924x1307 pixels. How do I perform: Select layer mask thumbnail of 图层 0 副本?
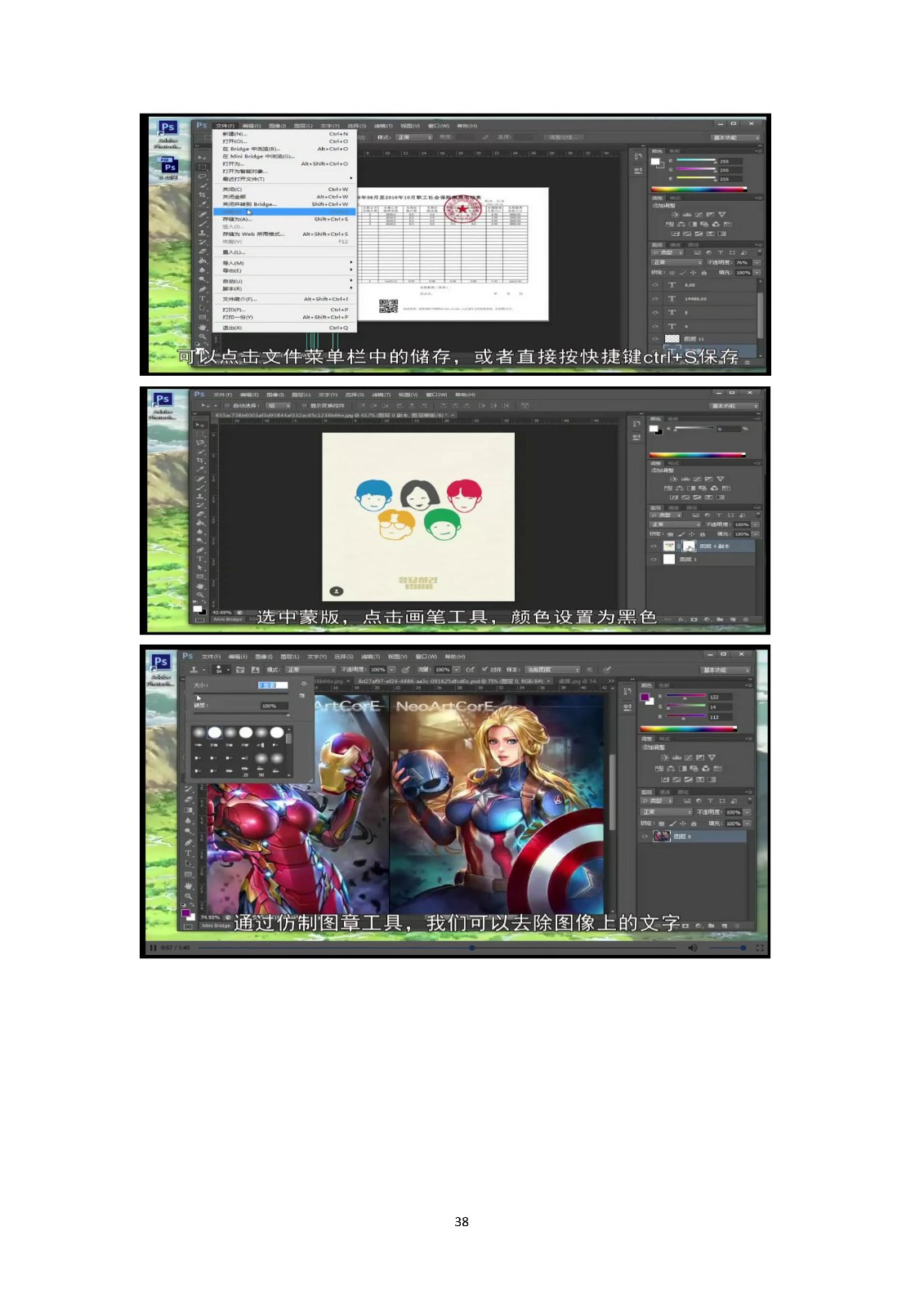(x=688, y=546)
